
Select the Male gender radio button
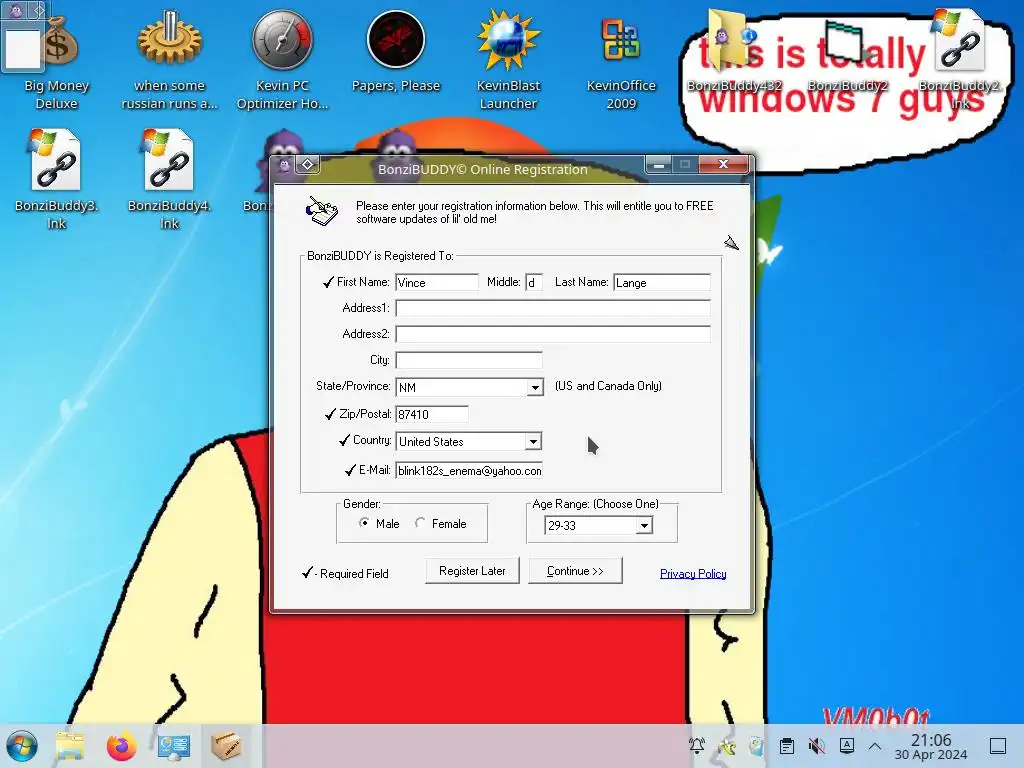pyautogui.click(x=364, y=523)
